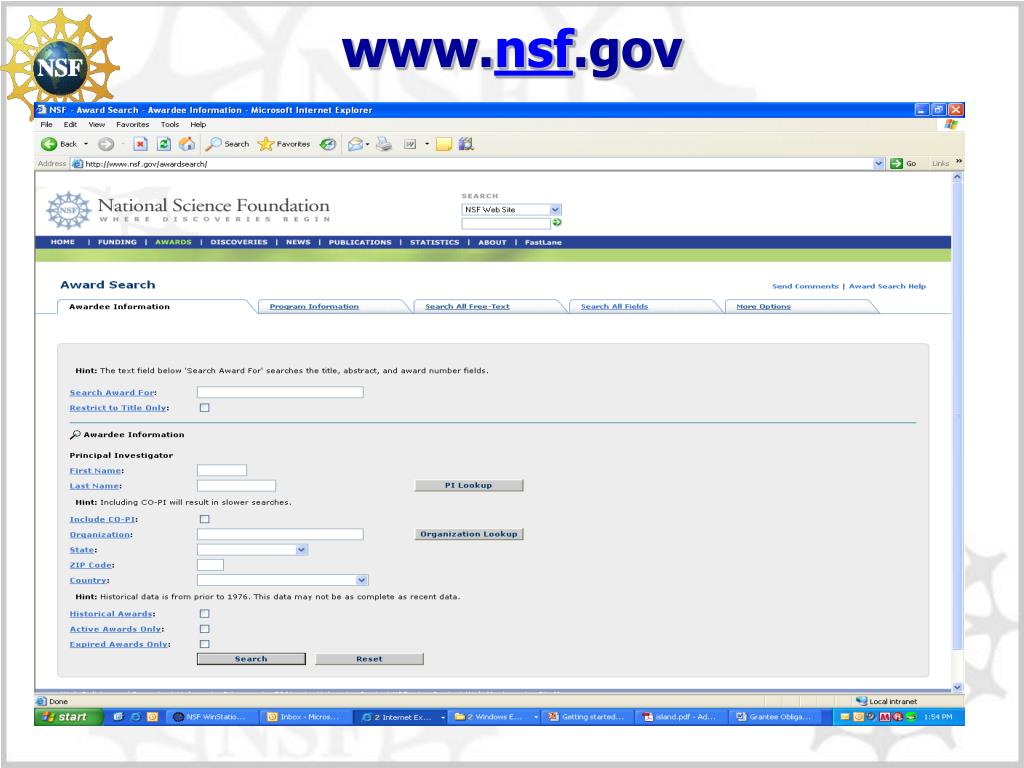Stop page loading with the red X icon
The width and height of the screenshot is (1024, 768).
click(x=140, y=144)
